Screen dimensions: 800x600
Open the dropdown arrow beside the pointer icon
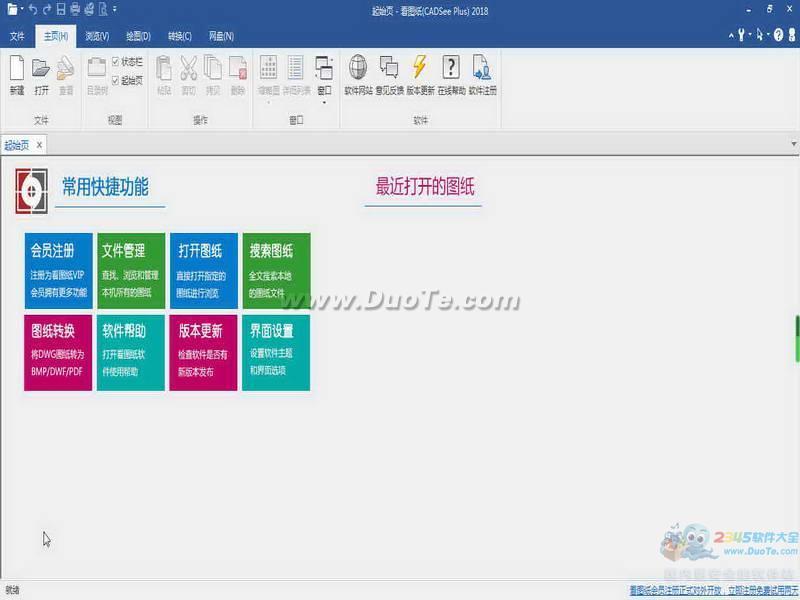[x=768, y=35]
